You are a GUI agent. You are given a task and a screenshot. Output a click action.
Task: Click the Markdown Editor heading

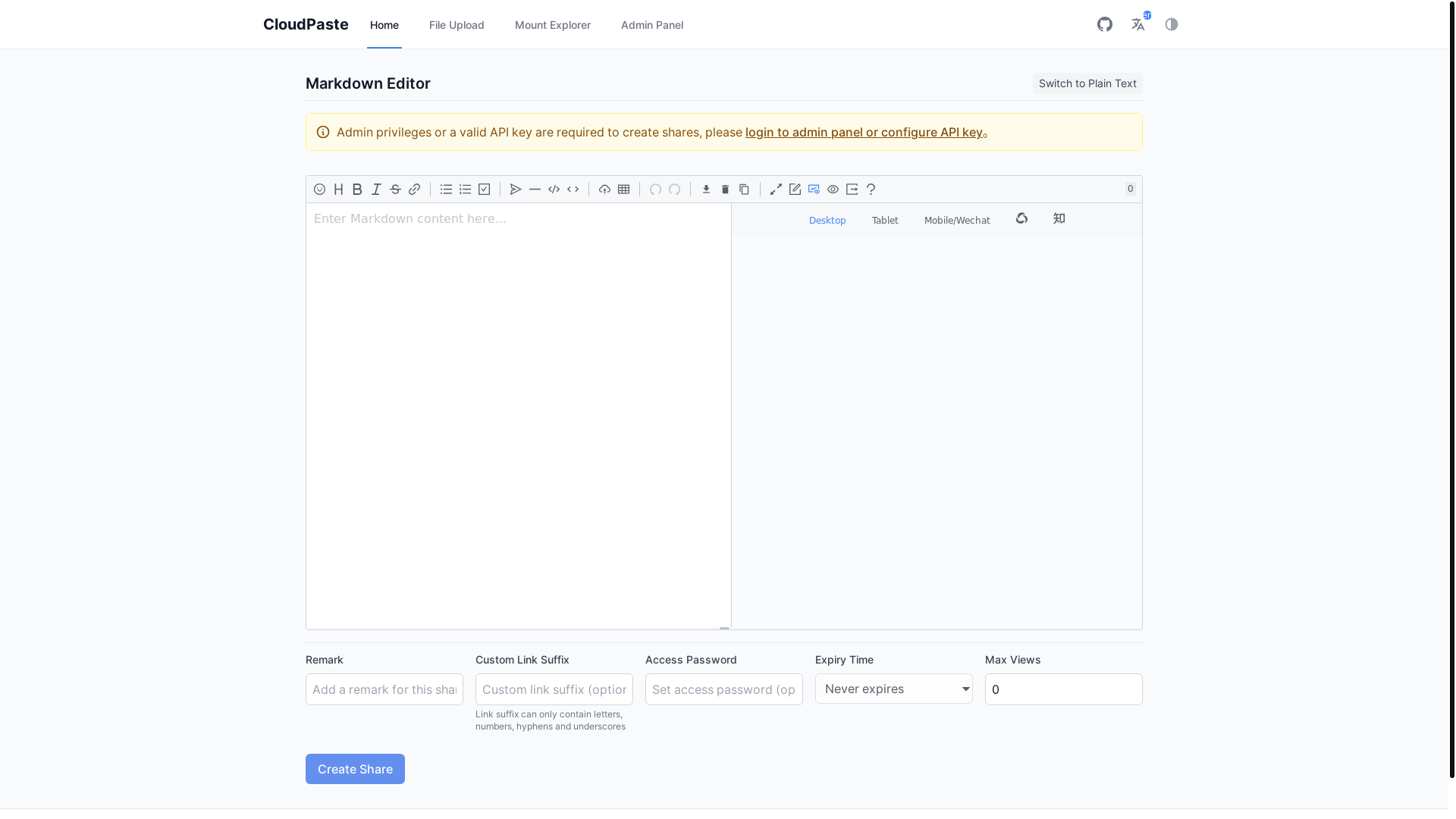pos(368,83)
